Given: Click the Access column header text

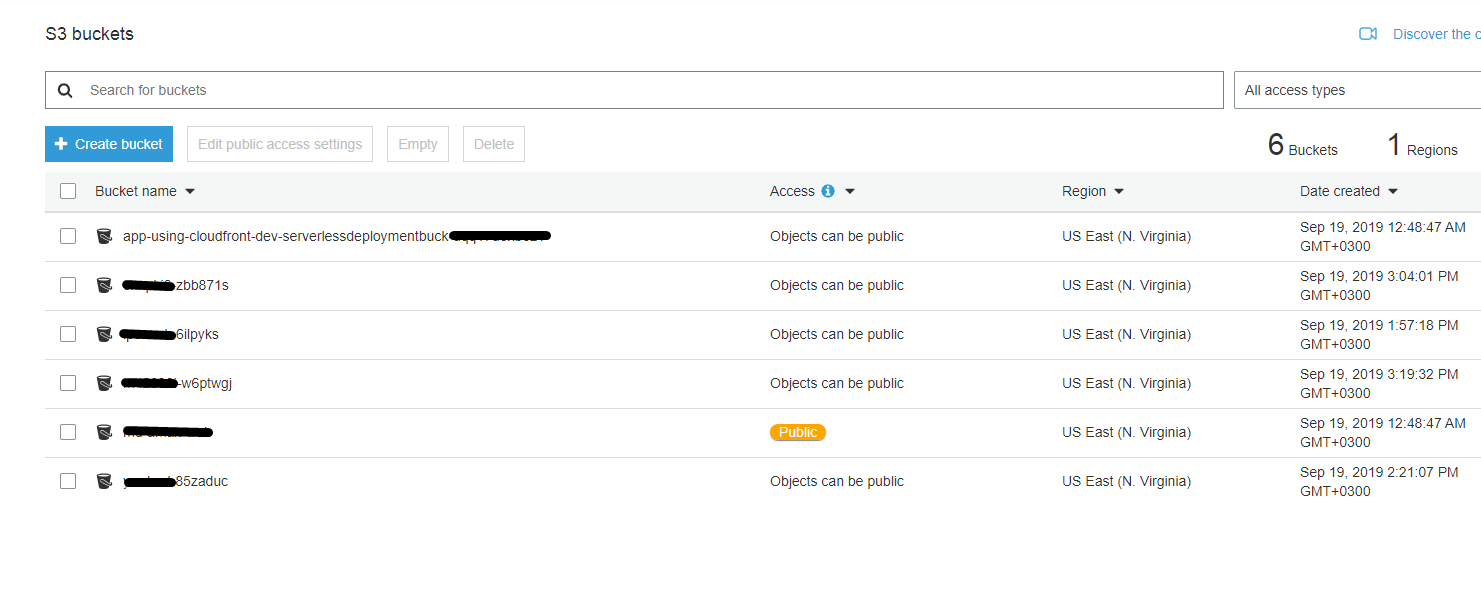Looking at the screenshot, I should tap(792, 191).
